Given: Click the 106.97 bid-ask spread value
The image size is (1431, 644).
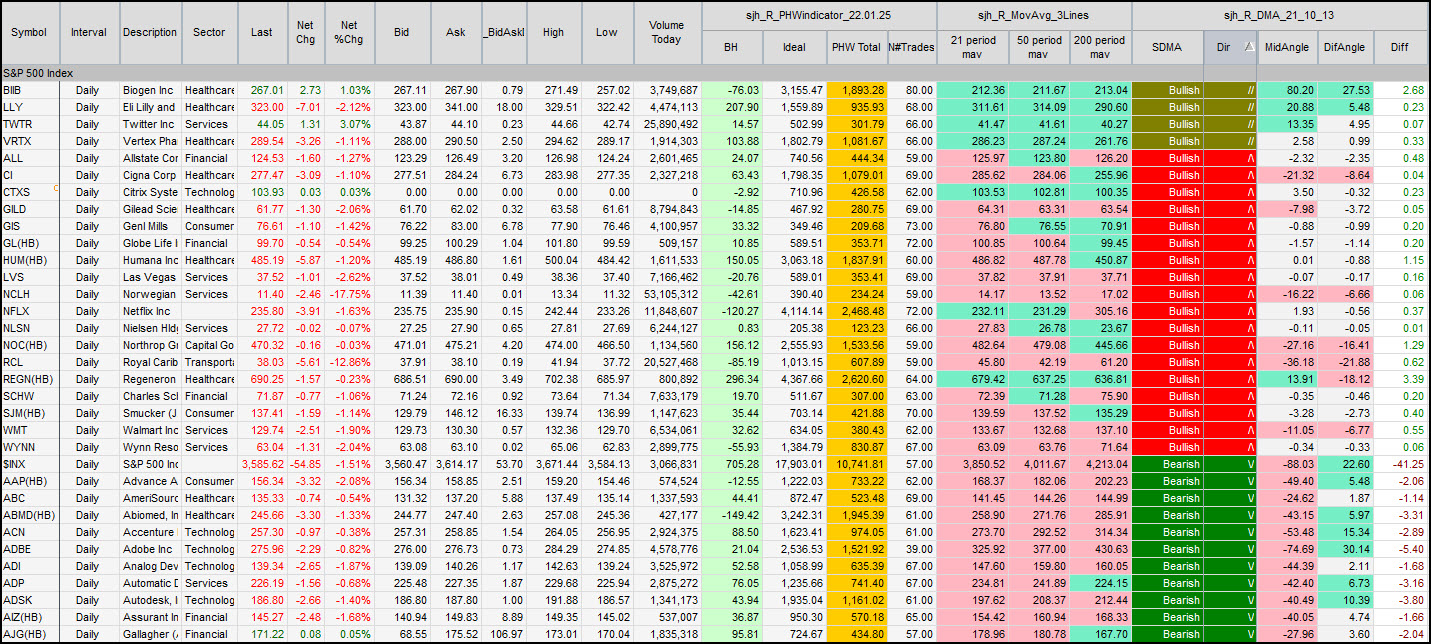Looking at the screenshot, I should point(502,634).
